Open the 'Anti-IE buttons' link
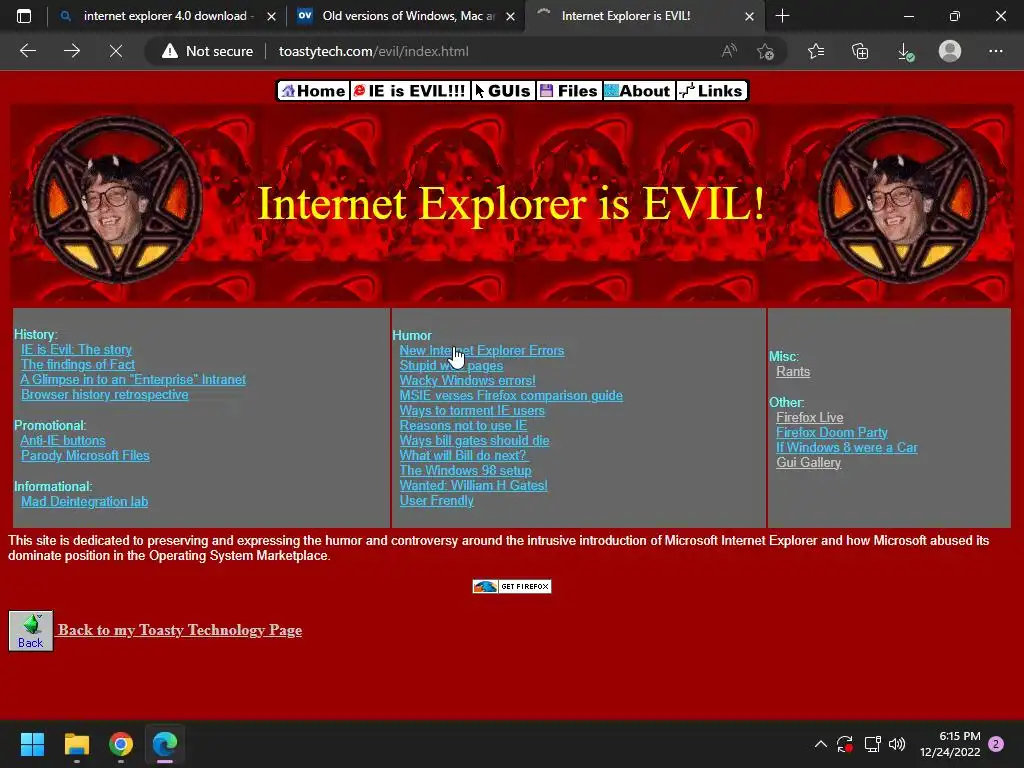Viewport: 1024px width, 768px height. pos(63,440)
